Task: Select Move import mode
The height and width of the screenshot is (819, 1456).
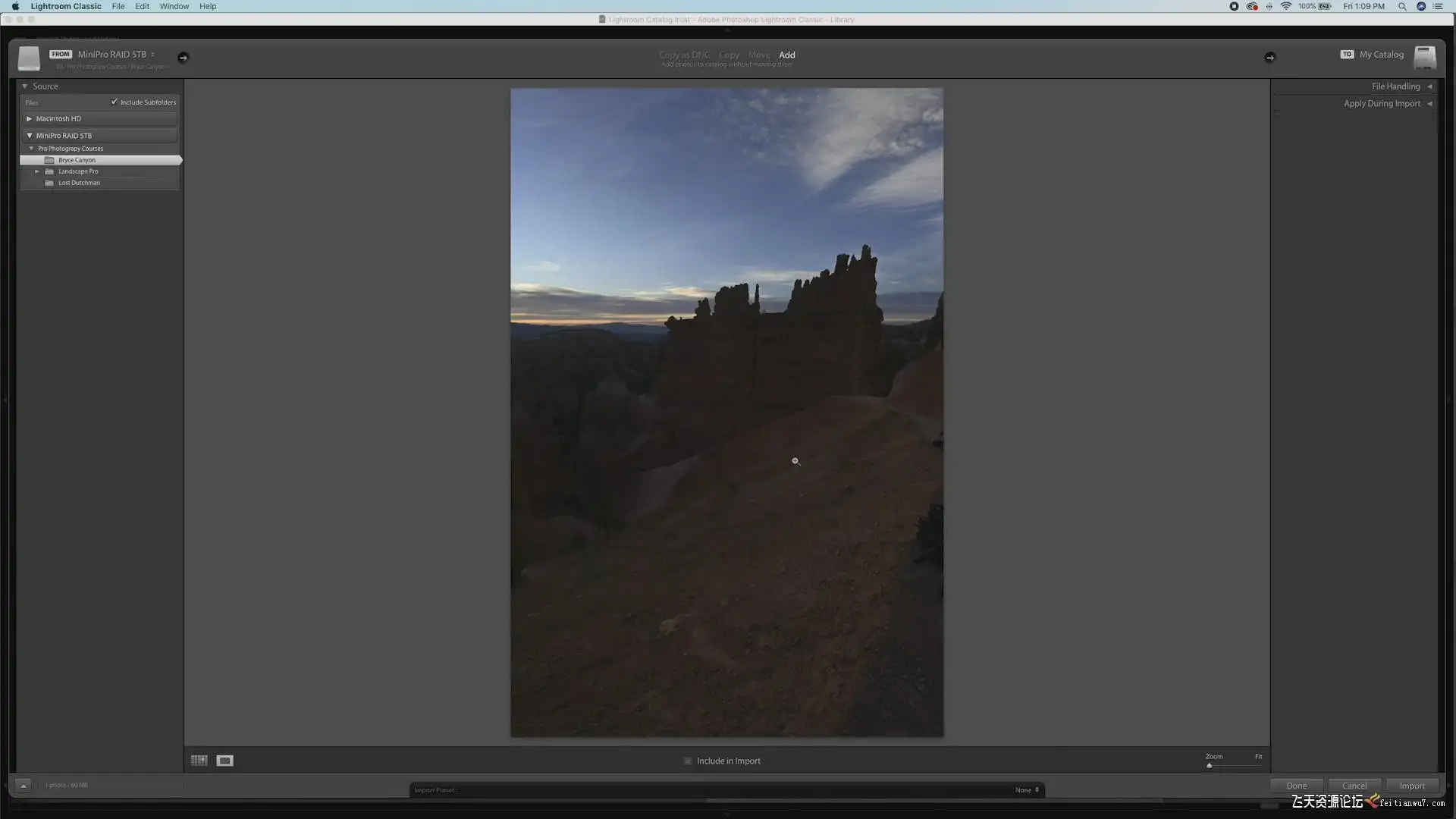Action: point(759,55)
